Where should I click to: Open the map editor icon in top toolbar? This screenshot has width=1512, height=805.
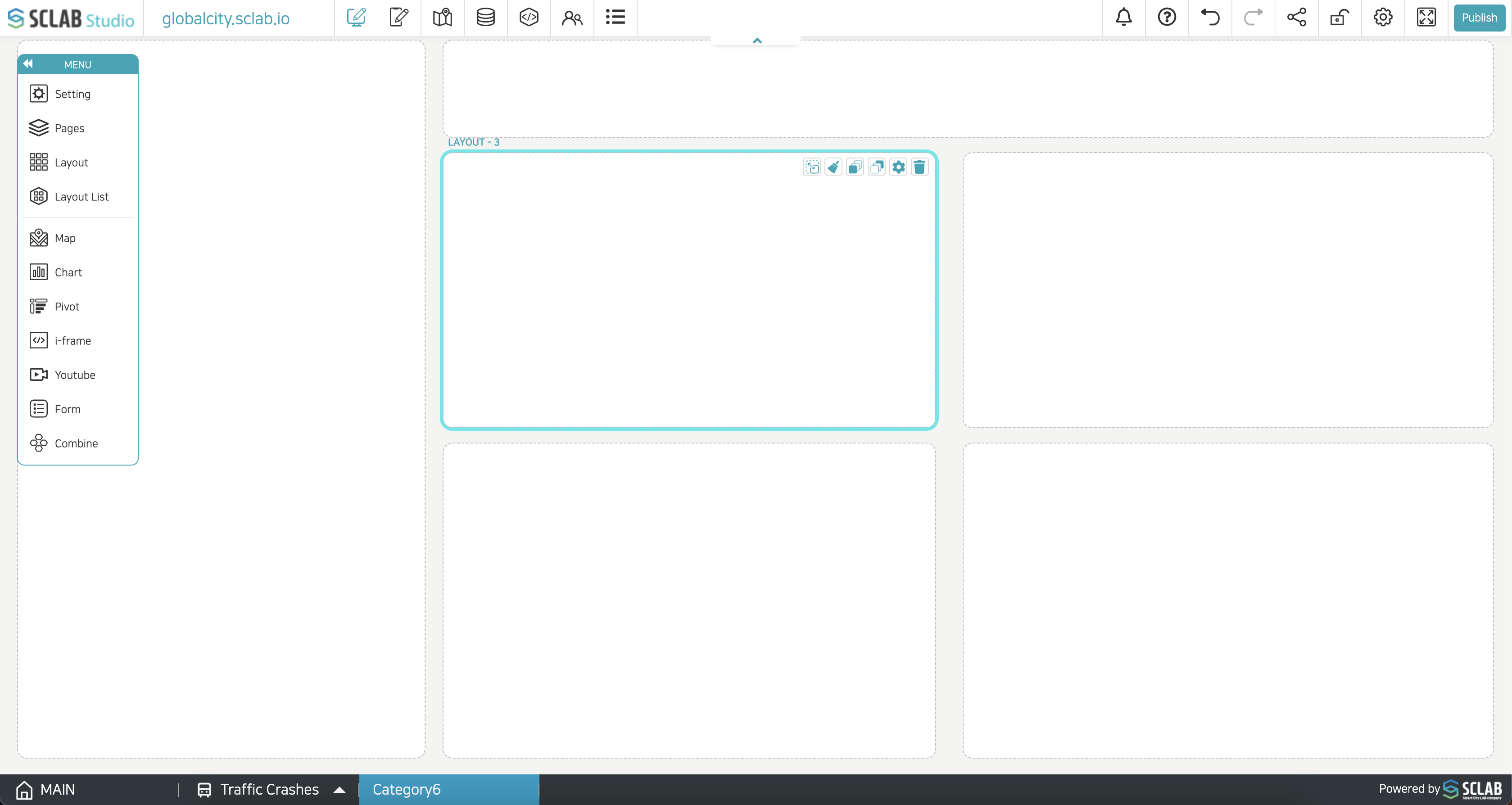click(x=443, y=18)
